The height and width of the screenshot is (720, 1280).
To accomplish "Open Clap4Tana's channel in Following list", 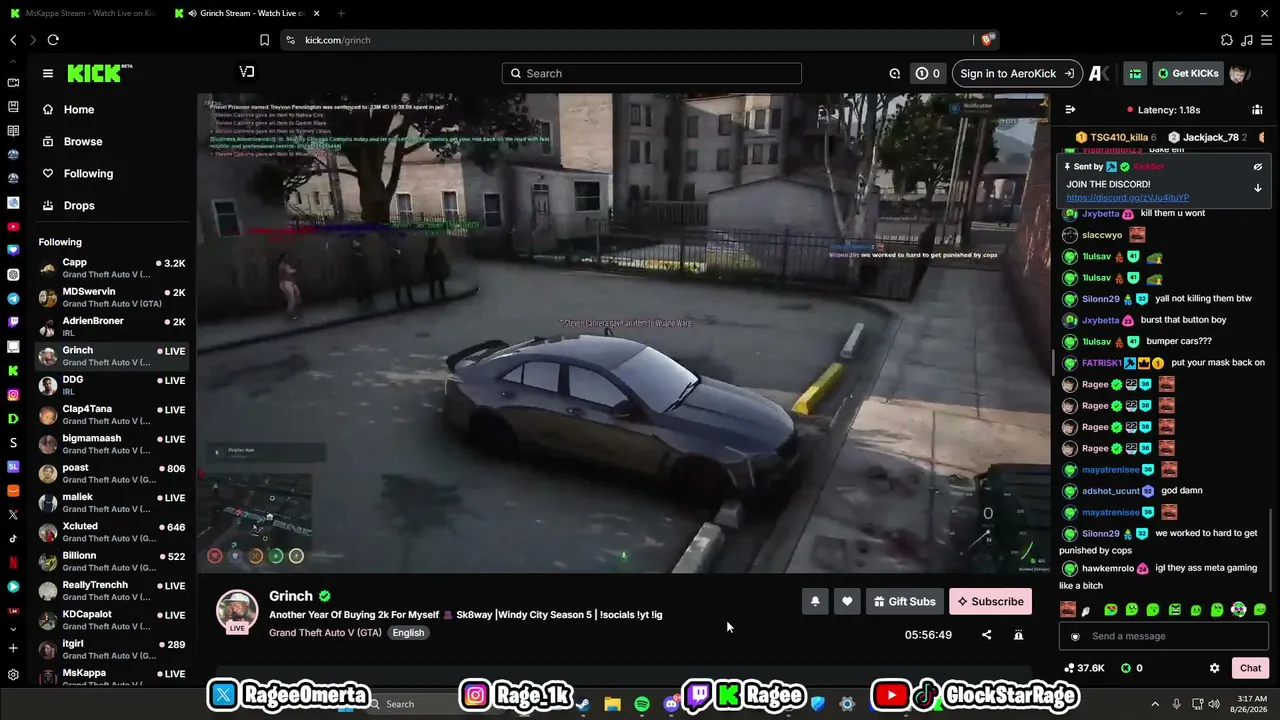I will pyautogui.click(x=112, y=415).
